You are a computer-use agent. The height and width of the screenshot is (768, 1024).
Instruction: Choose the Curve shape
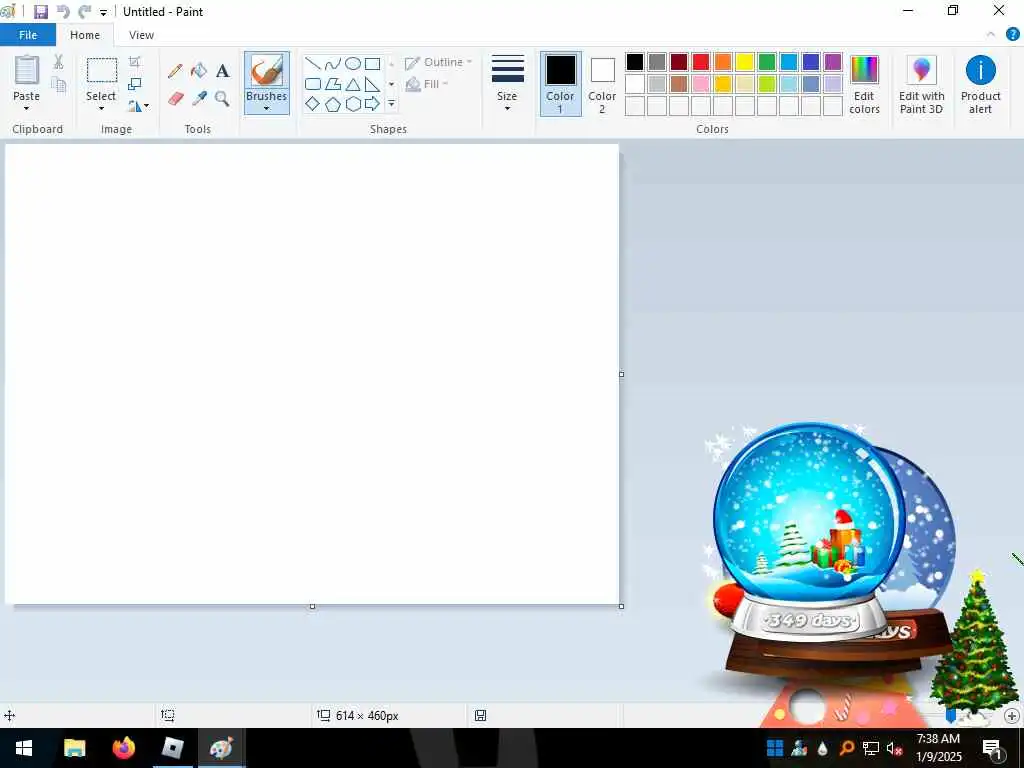(333, 63)
